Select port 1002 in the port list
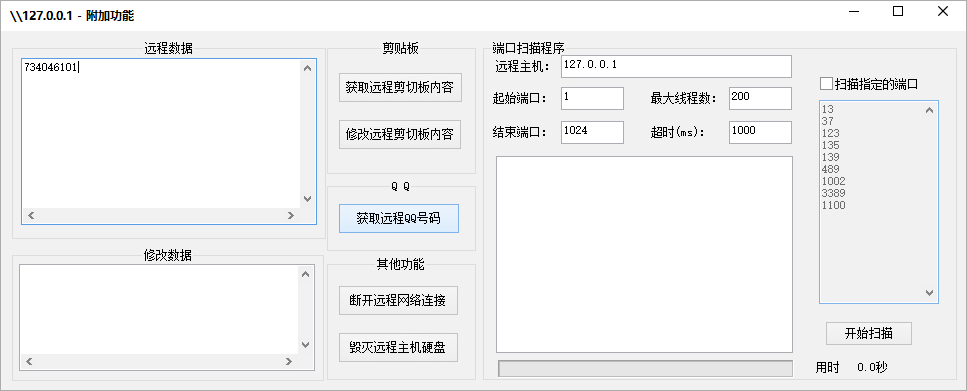 pyautogui.click(x=833, y=181)
